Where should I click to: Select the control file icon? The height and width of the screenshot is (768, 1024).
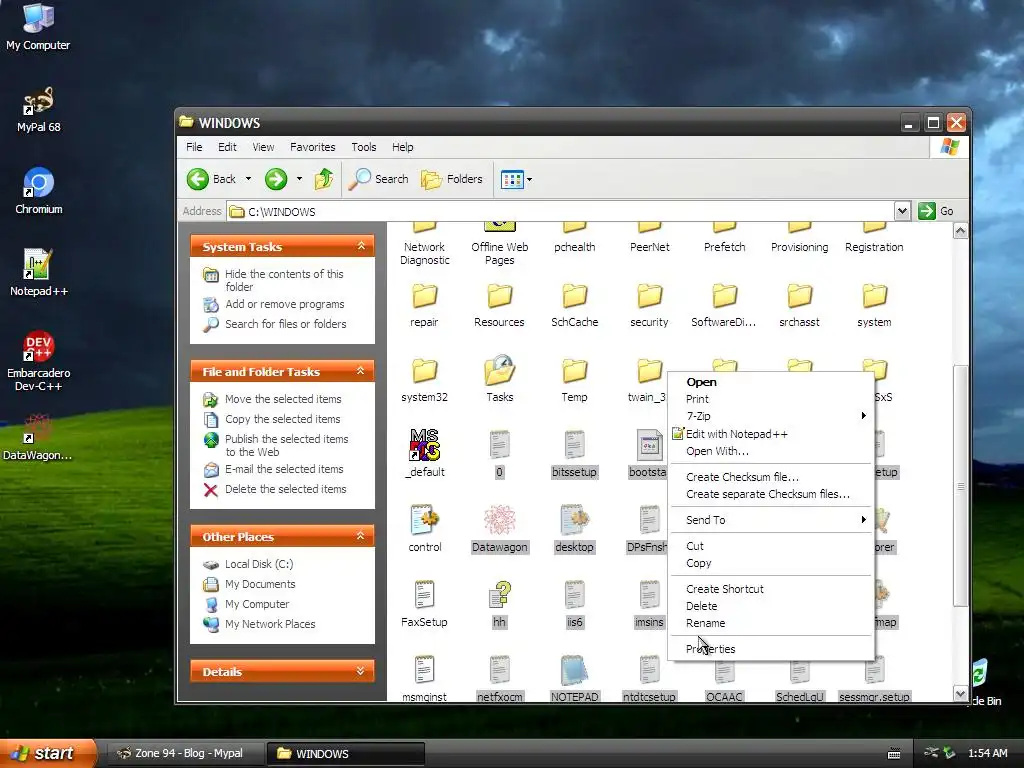point(424,529)
